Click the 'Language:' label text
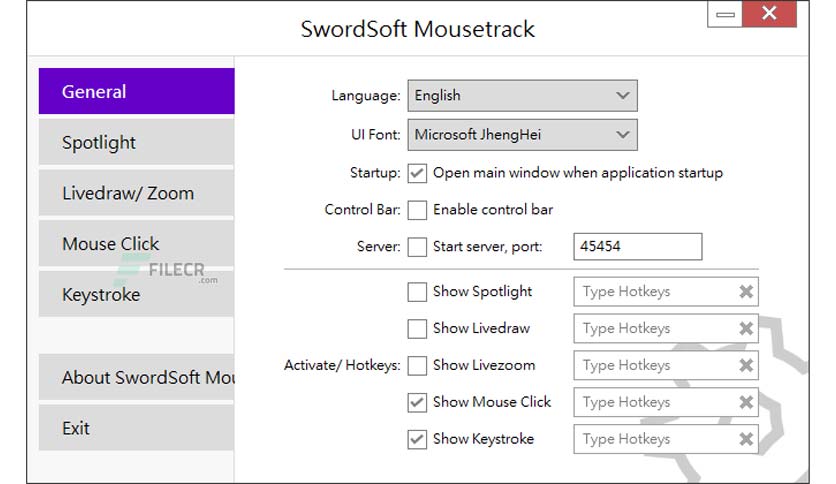836x484 pixels. (x=366, y=96)
